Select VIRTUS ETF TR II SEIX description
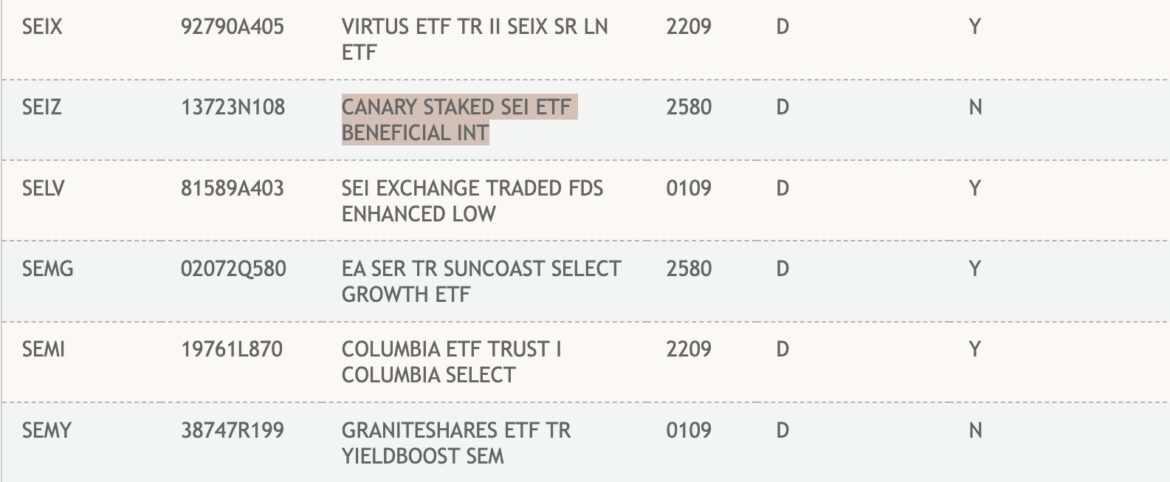 click(x=474, y=40)
